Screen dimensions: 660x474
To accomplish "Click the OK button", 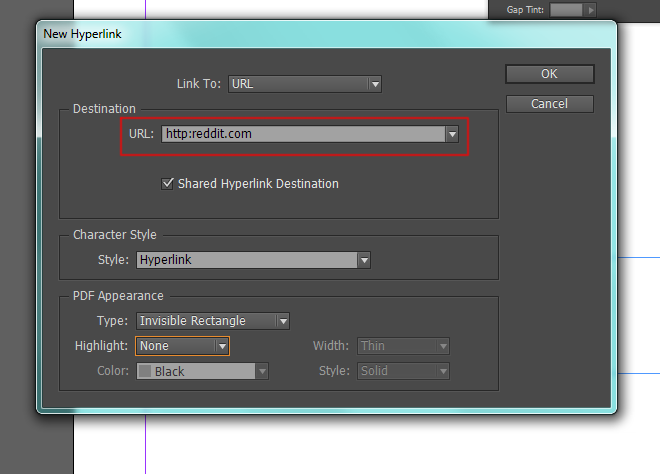I will (x=550, y=74).
